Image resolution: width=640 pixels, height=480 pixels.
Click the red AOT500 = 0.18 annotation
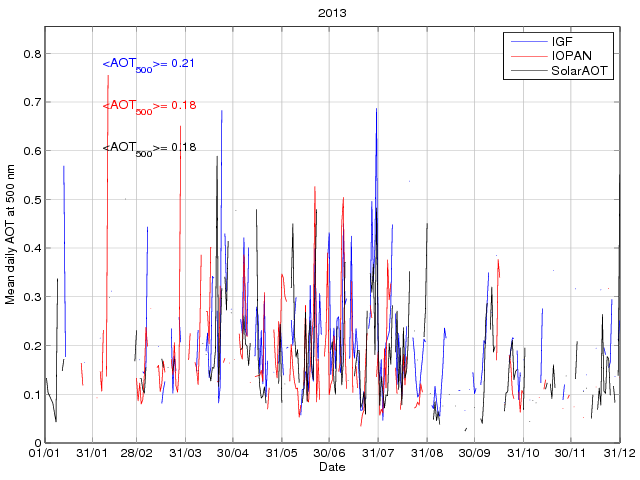148,106
